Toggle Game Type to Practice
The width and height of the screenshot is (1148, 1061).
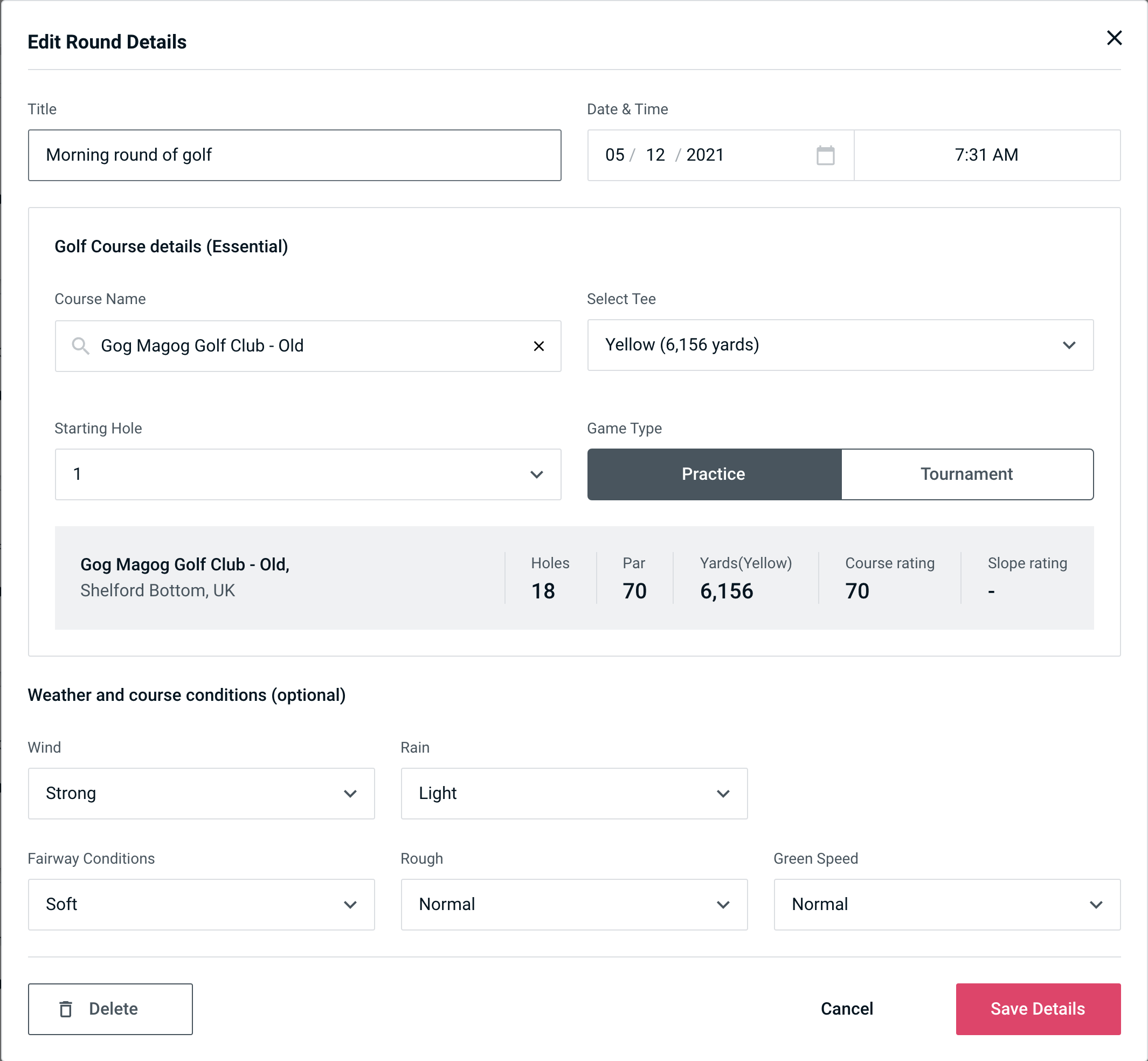coord(713,475)
